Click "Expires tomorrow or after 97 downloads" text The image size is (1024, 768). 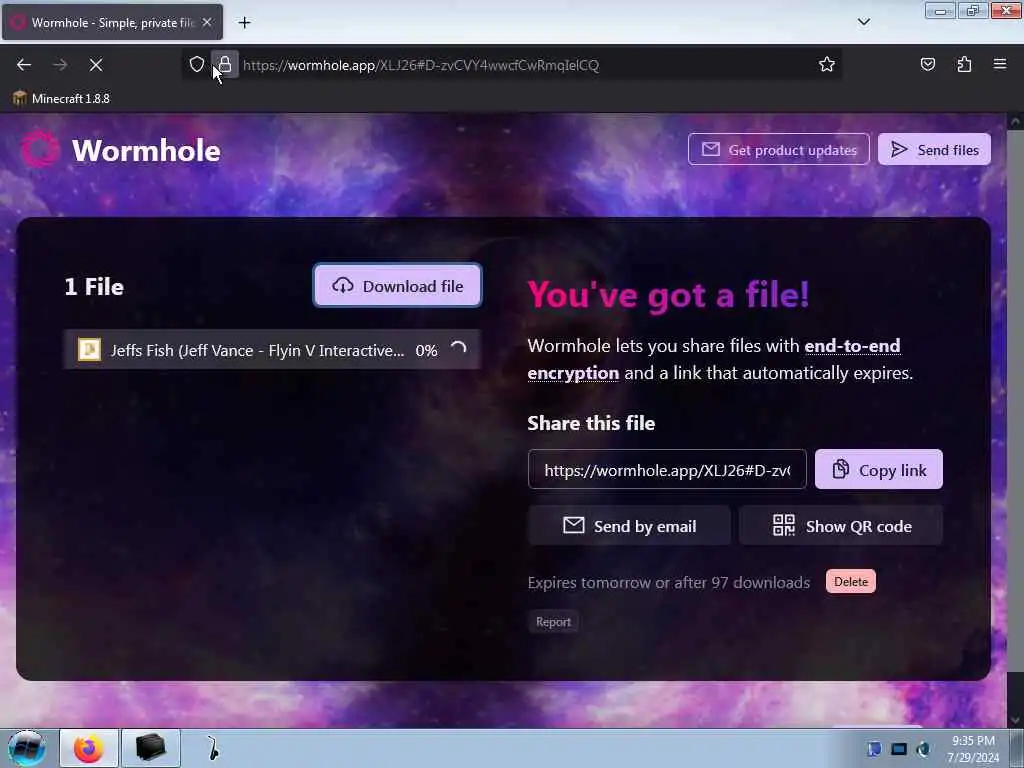click(x=669, y=582)
